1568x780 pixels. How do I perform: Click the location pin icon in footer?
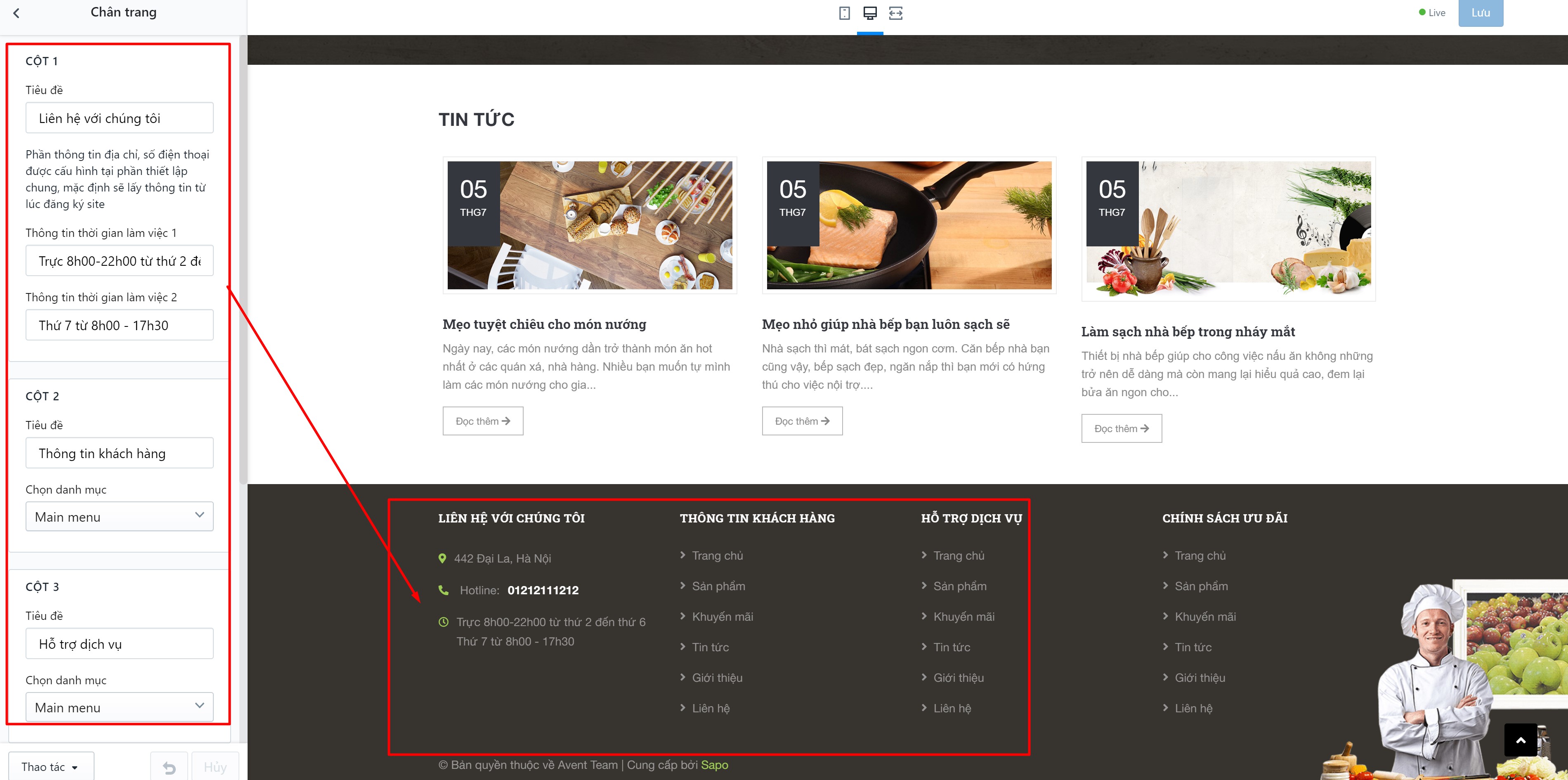click(x=442, y=558)
